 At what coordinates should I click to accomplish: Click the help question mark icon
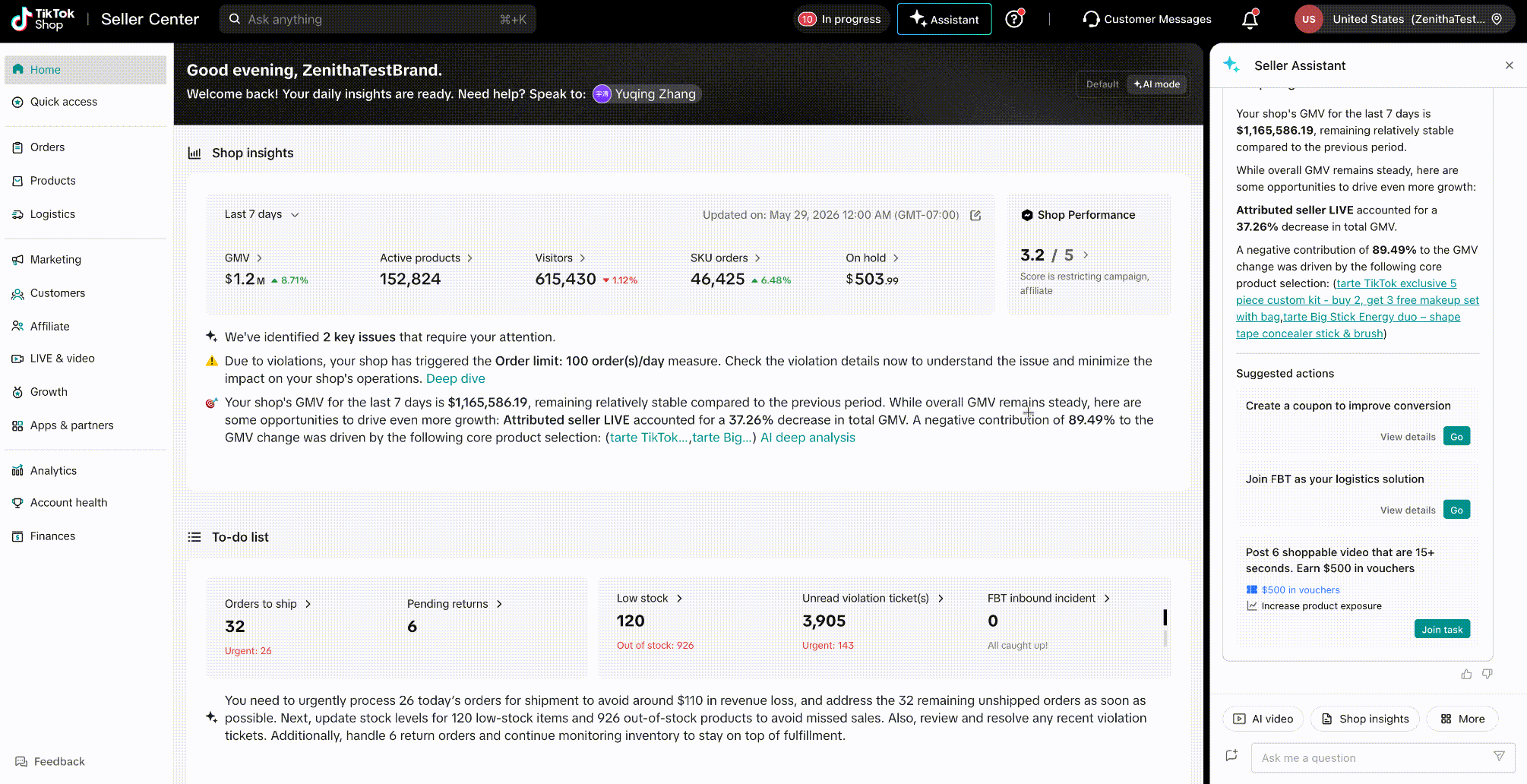[1014, 19]
